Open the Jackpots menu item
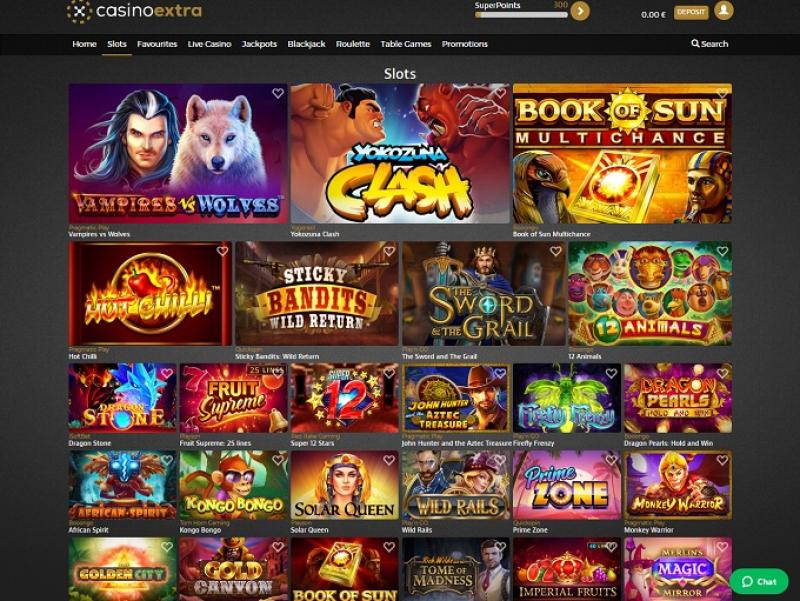The height and width of the screenshot is (601, 800). pos(259,44)
